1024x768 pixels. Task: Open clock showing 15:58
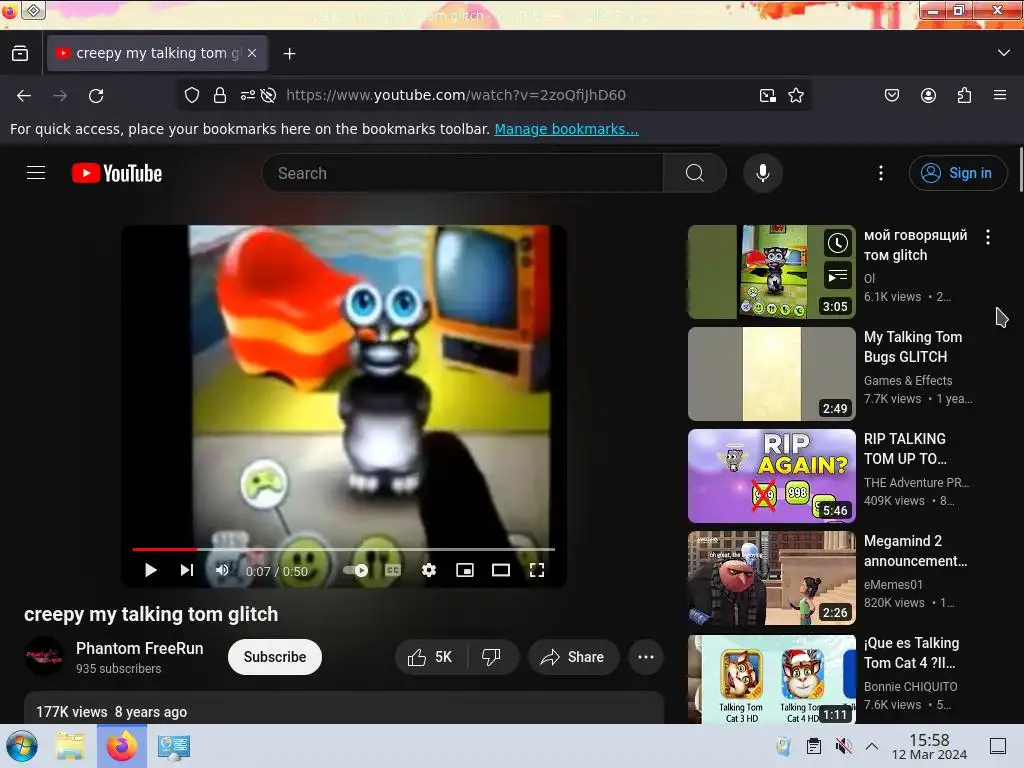pyautogui.click(x=929, y=746)
